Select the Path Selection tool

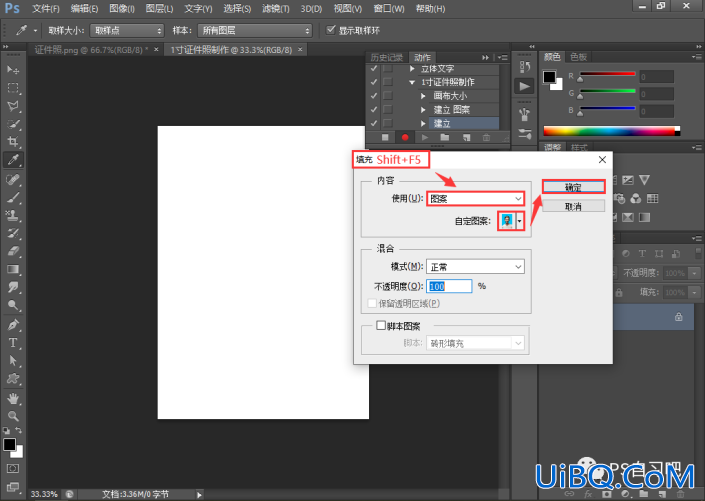coord(13,361)
